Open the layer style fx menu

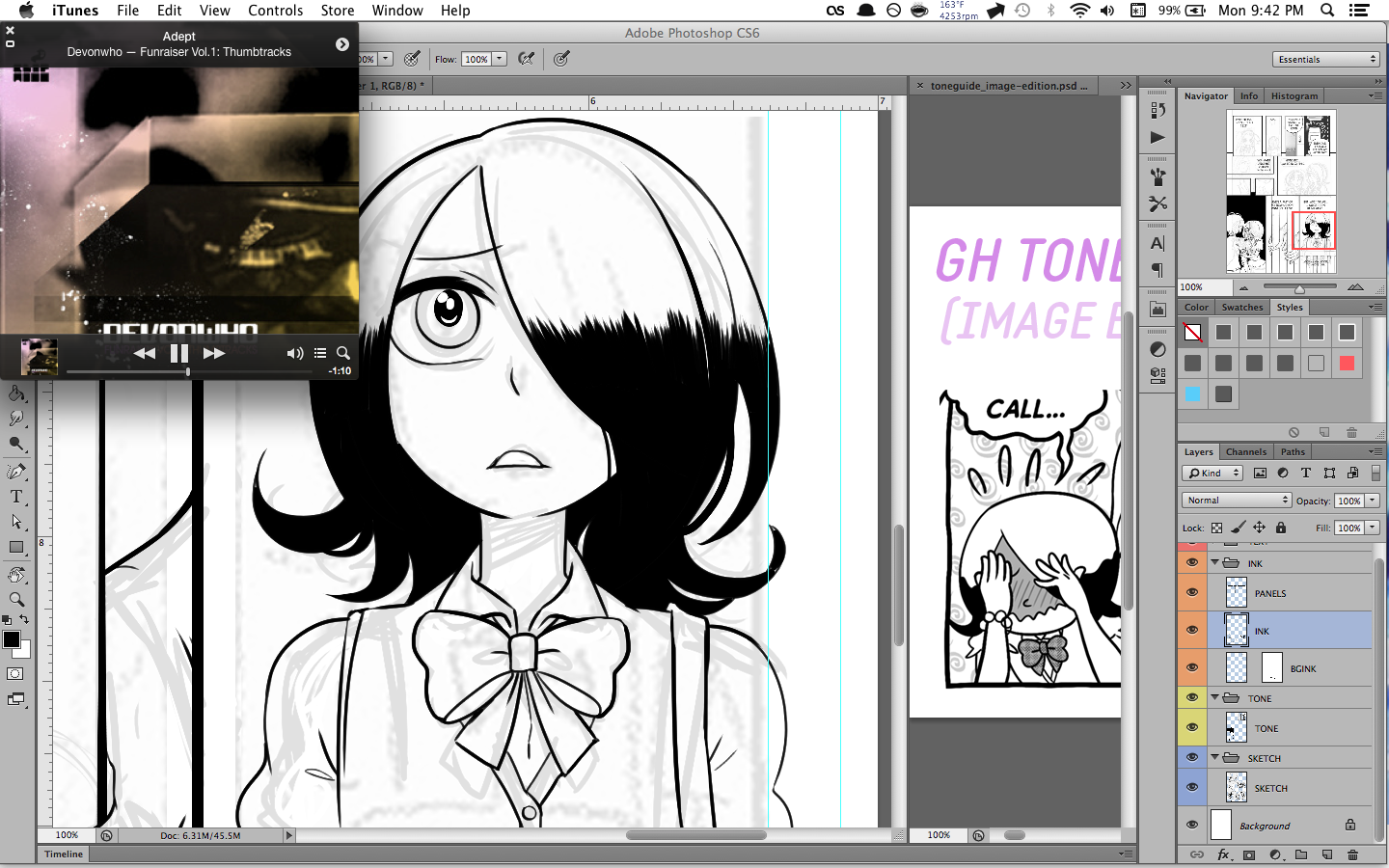[1223, 854]
